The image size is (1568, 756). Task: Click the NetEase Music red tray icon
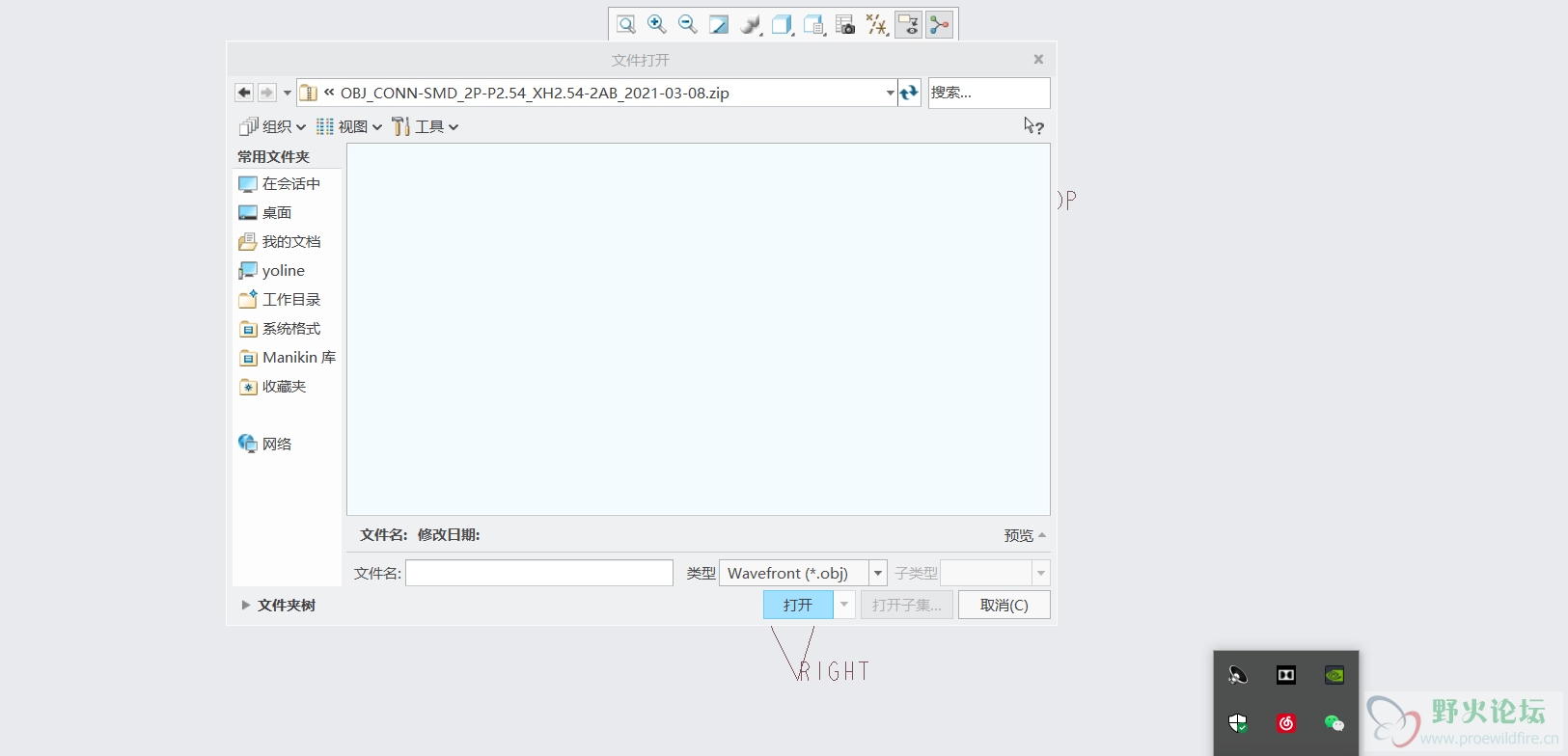(1286, 723)
